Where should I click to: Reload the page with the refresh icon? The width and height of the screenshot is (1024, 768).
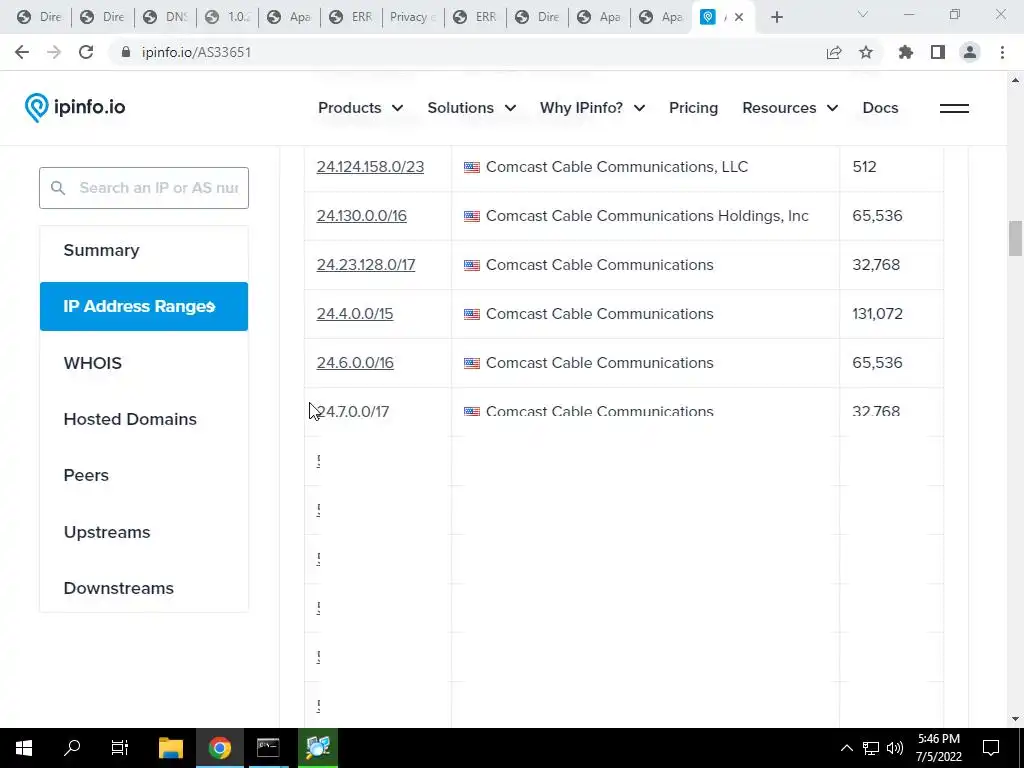[x=86, y=52]
